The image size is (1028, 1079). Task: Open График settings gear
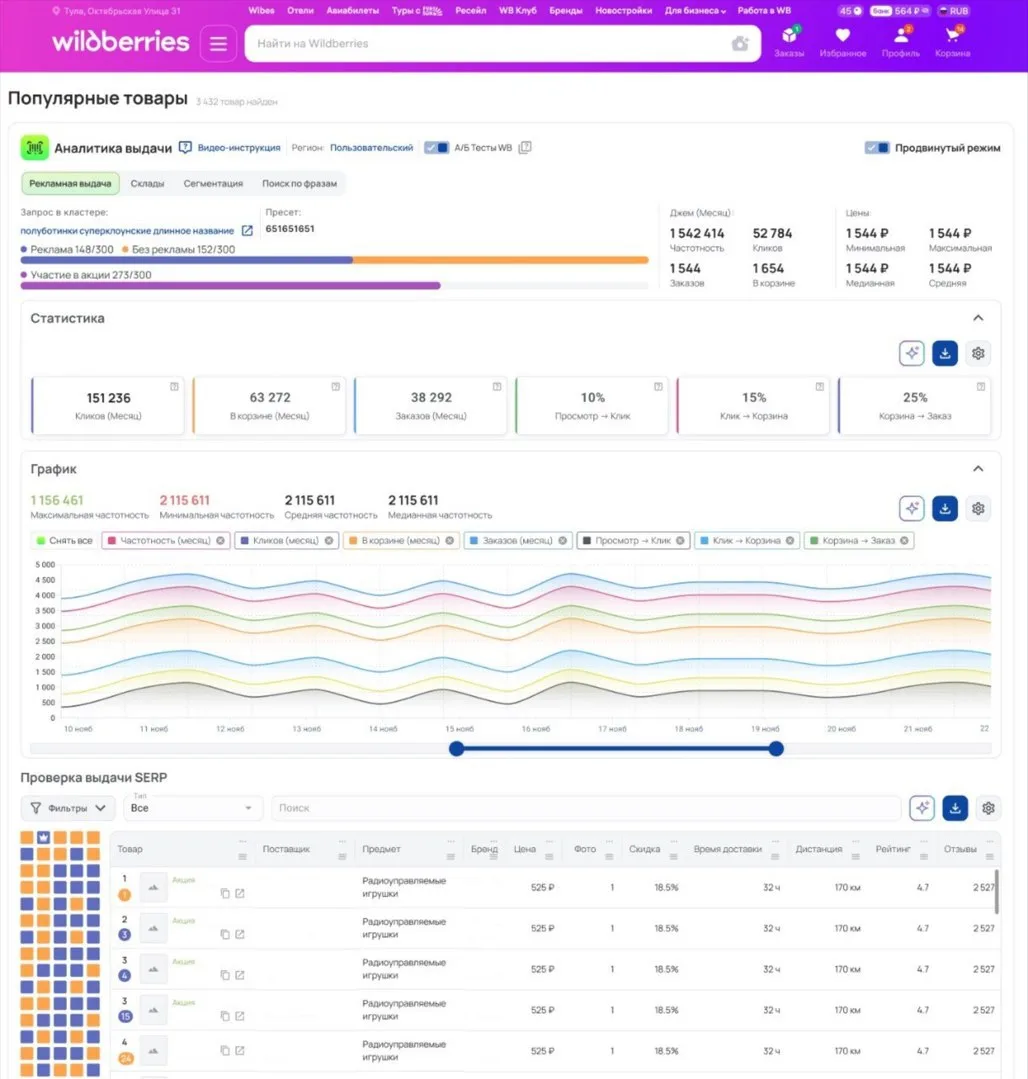[x=978, y=509]
